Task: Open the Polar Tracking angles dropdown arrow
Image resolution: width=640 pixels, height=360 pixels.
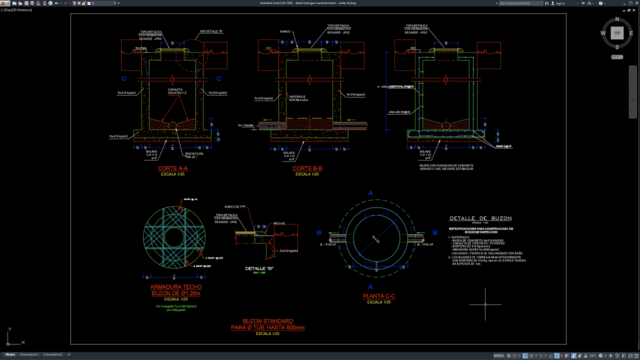Action: pos(536,356)
